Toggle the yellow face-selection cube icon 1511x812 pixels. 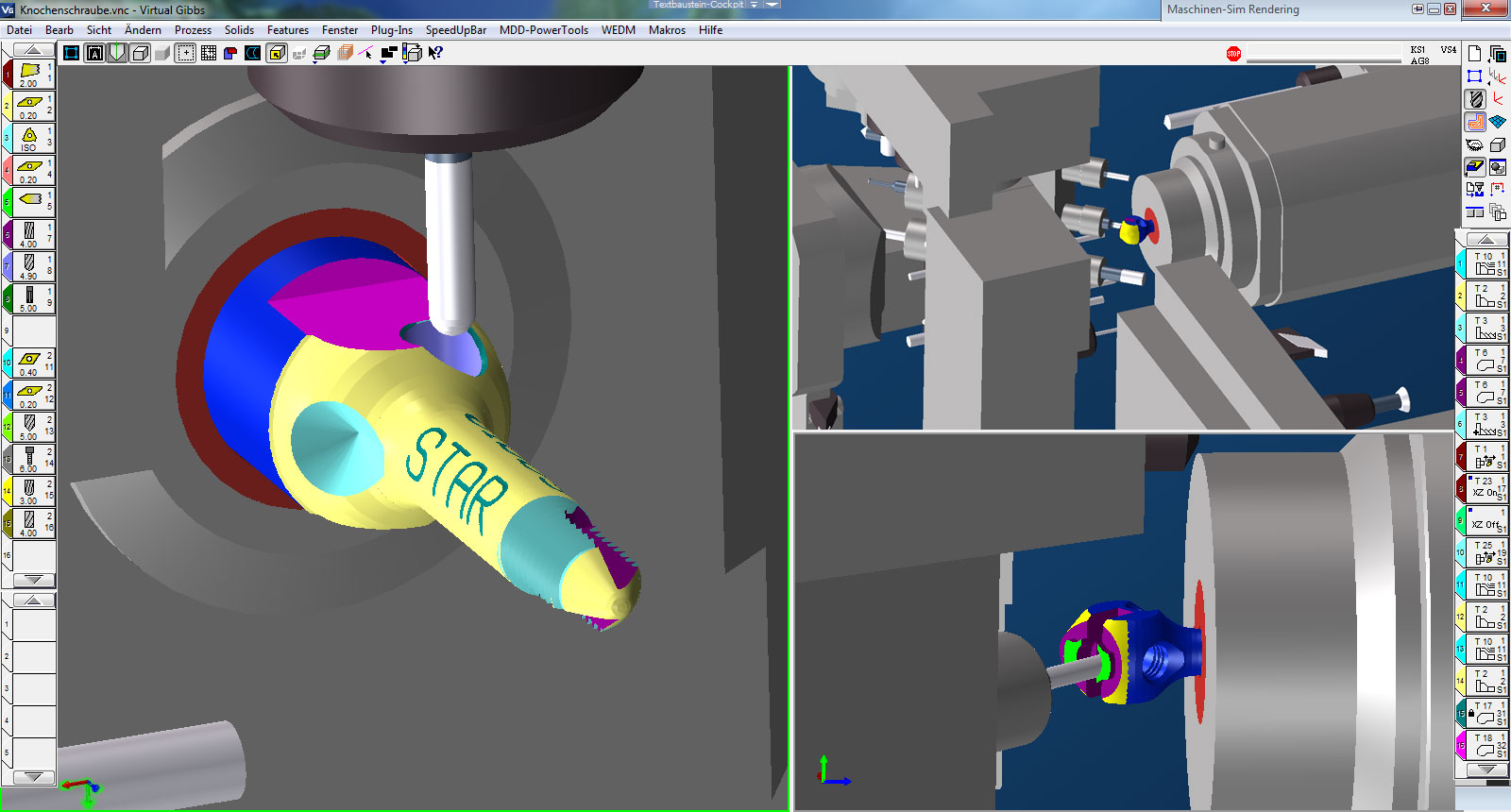click(277, 53)
